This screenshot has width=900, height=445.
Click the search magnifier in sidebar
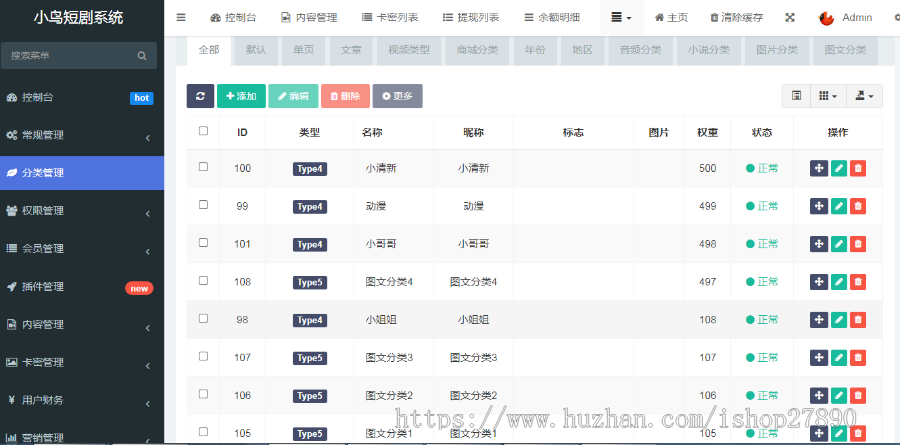click(x=142, y=56)
